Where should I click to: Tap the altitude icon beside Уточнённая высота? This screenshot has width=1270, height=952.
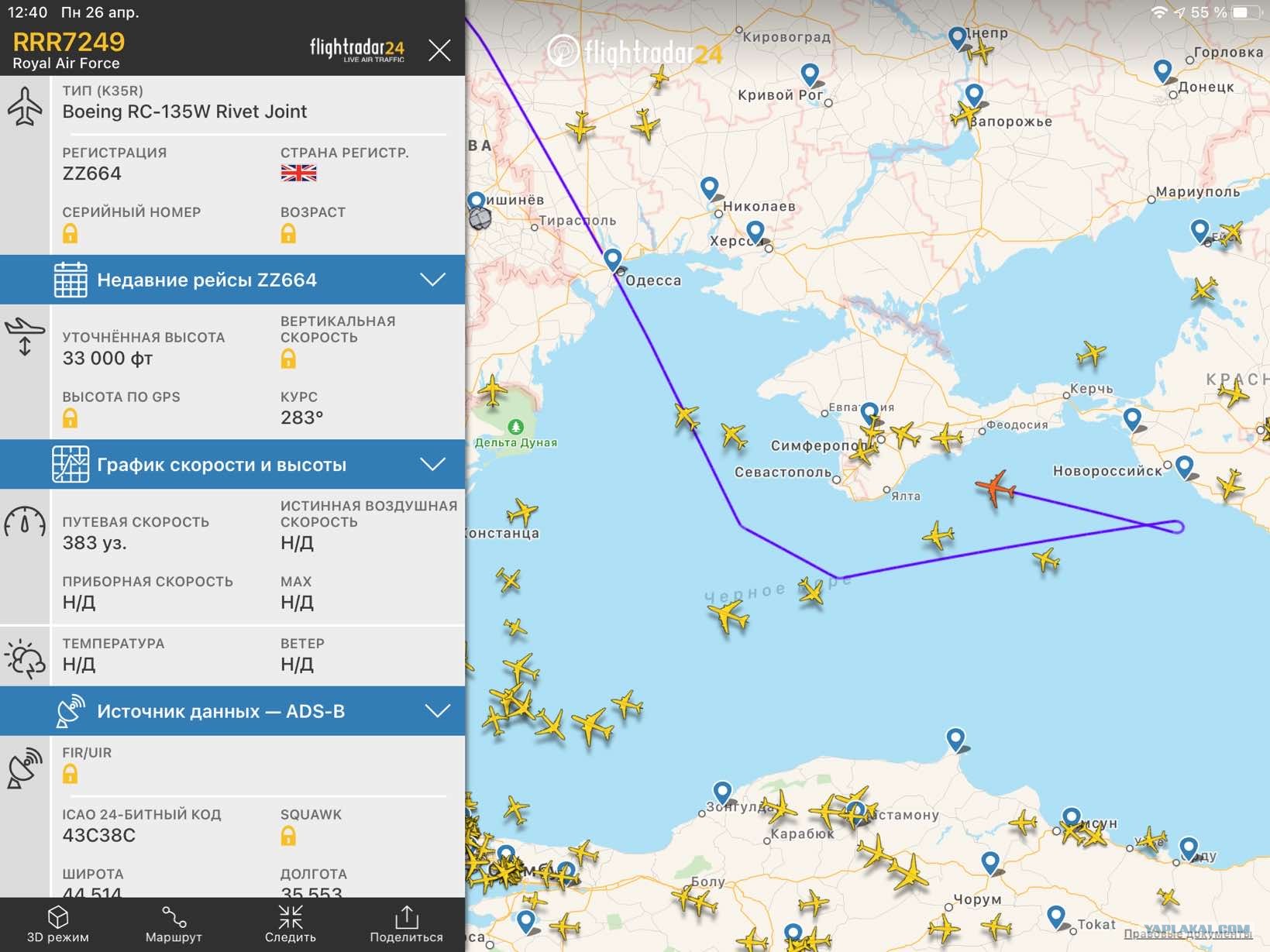point(25,337)
